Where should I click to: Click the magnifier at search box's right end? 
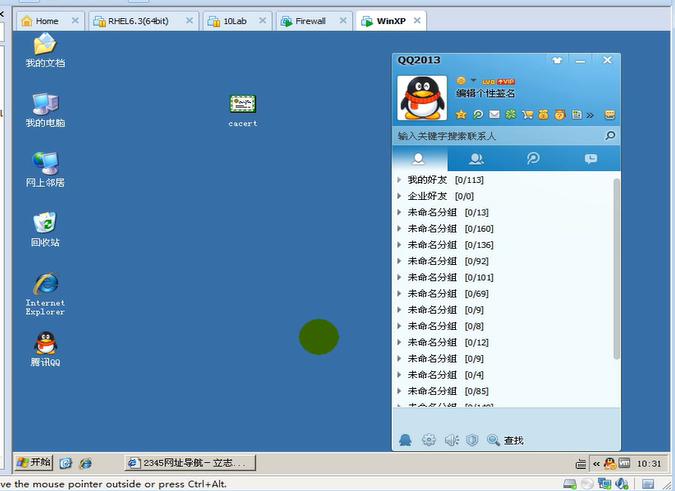point(610,136)
